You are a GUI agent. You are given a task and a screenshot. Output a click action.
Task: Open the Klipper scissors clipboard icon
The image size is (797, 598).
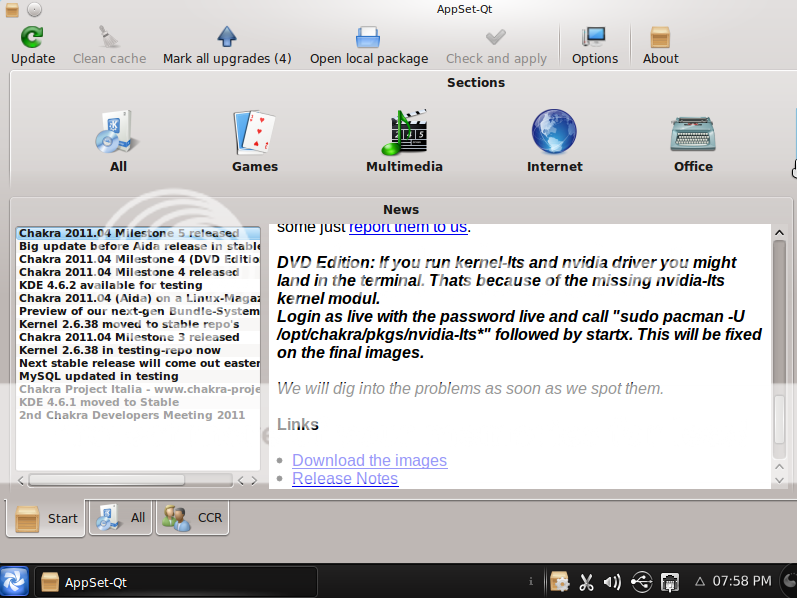[x=587, y=582]
